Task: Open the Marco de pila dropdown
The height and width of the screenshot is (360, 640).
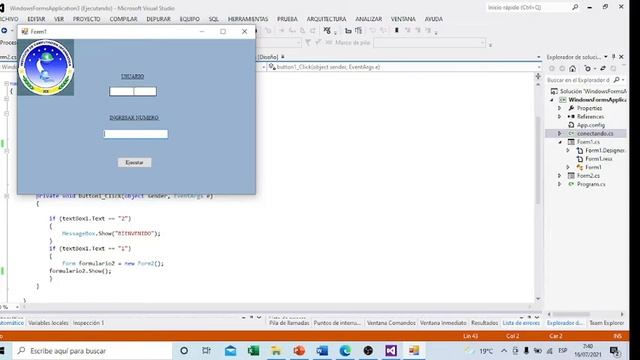Action: coord(482,42)
